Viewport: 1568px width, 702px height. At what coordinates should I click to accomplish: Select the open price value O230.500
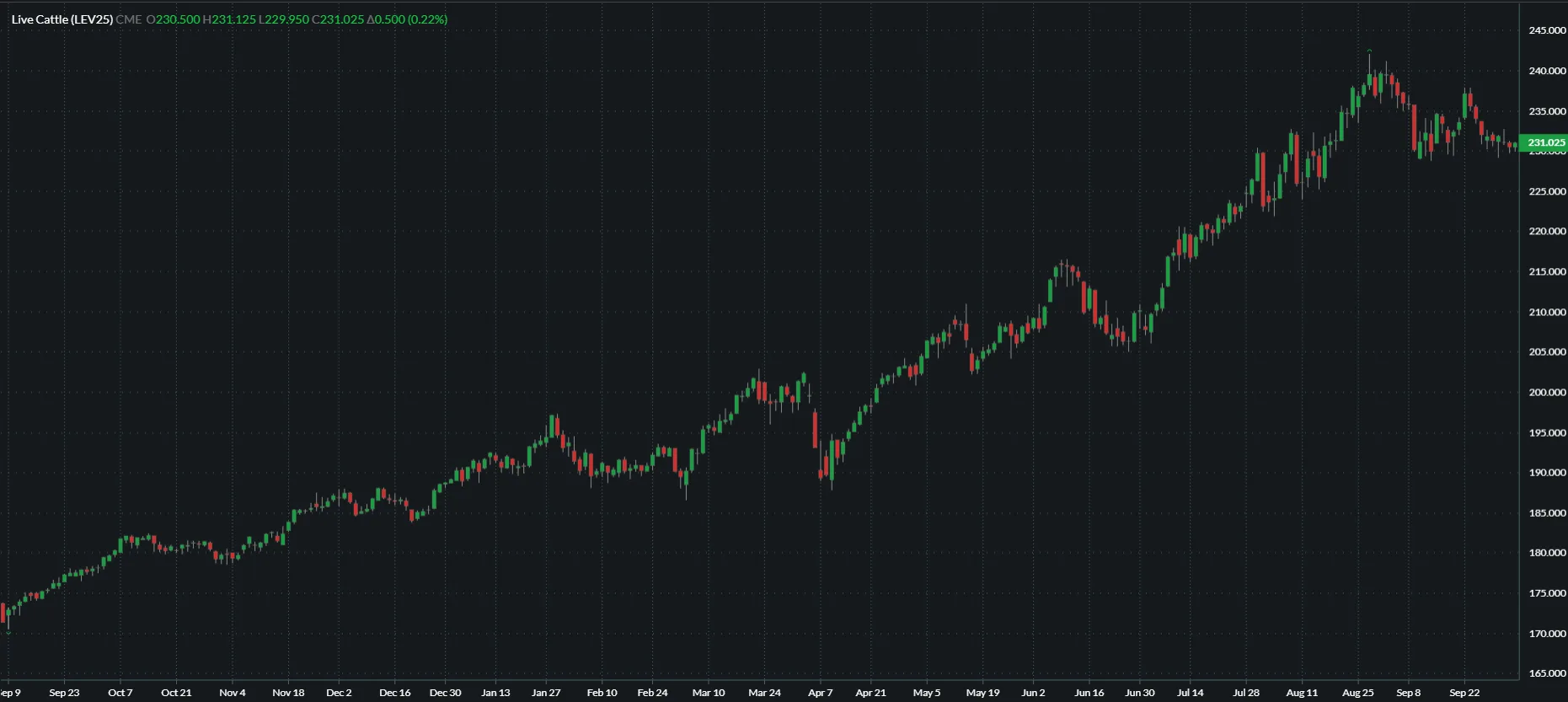[x=174, y=19]
